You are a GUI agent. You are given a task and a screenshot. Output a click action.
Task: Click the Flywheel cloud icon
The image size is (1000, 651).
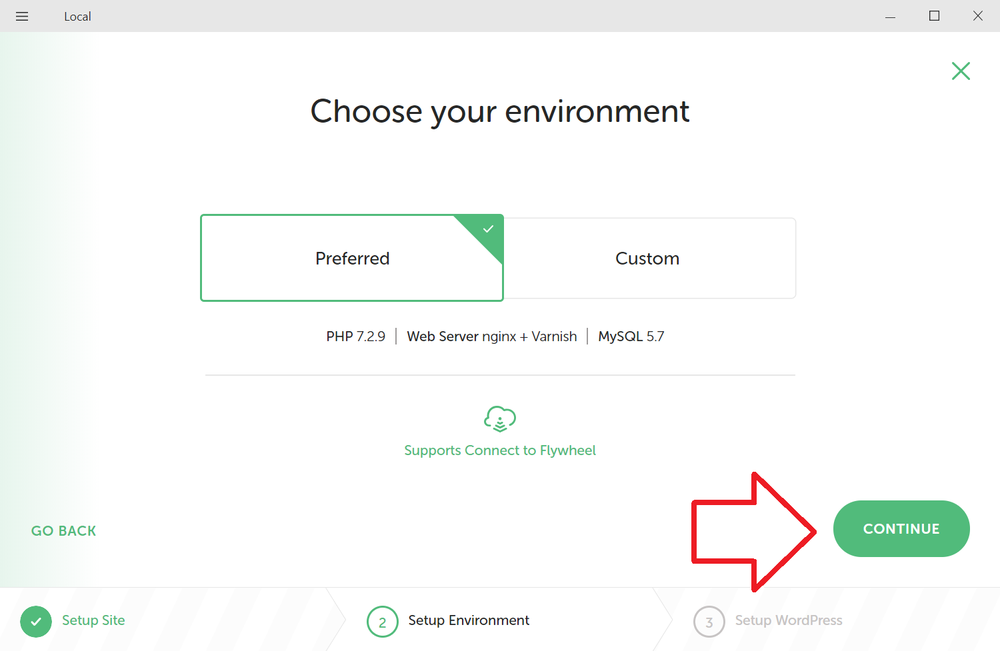500,419
